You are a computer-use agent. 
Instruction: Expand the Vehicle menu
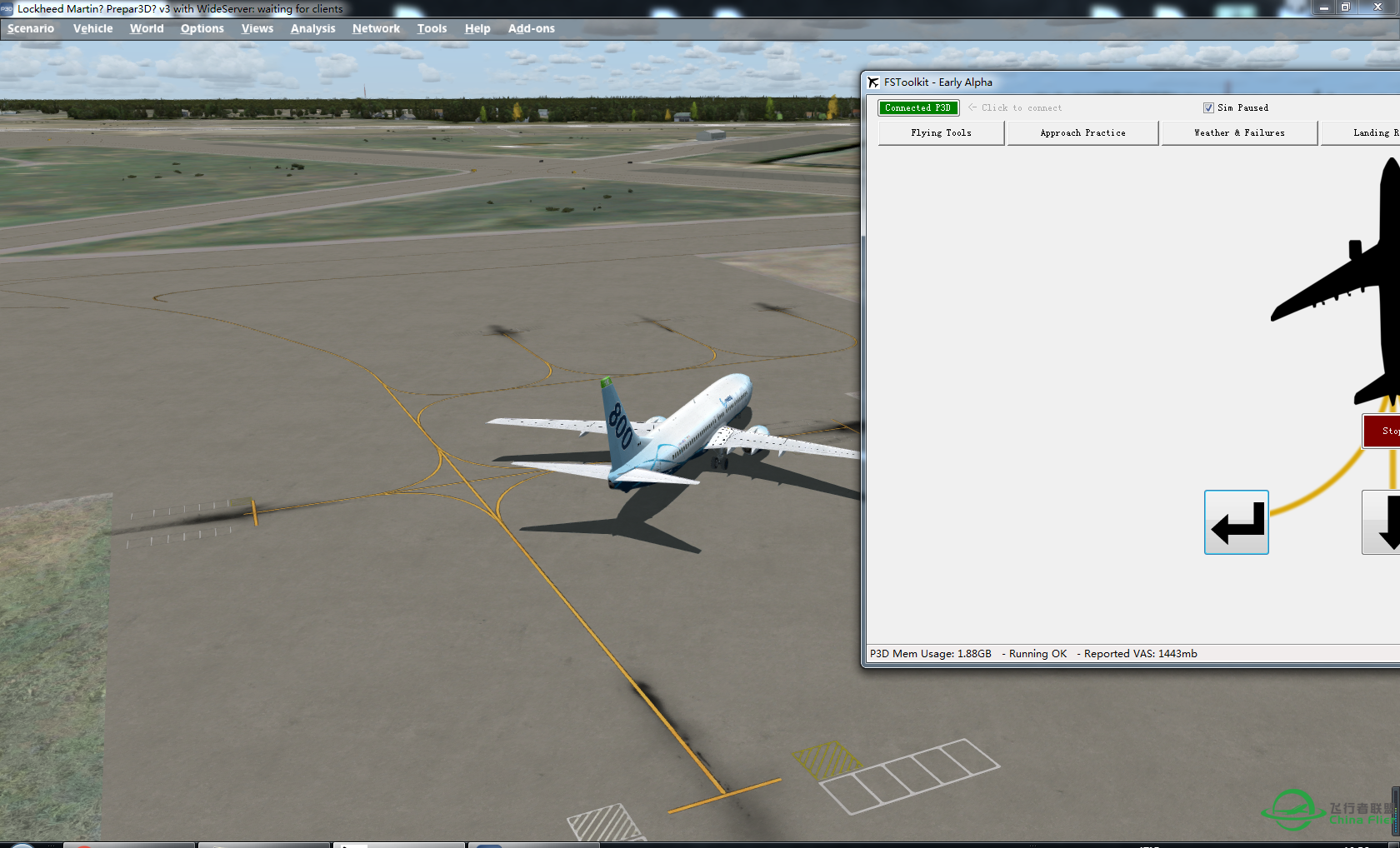click(92, 28)
